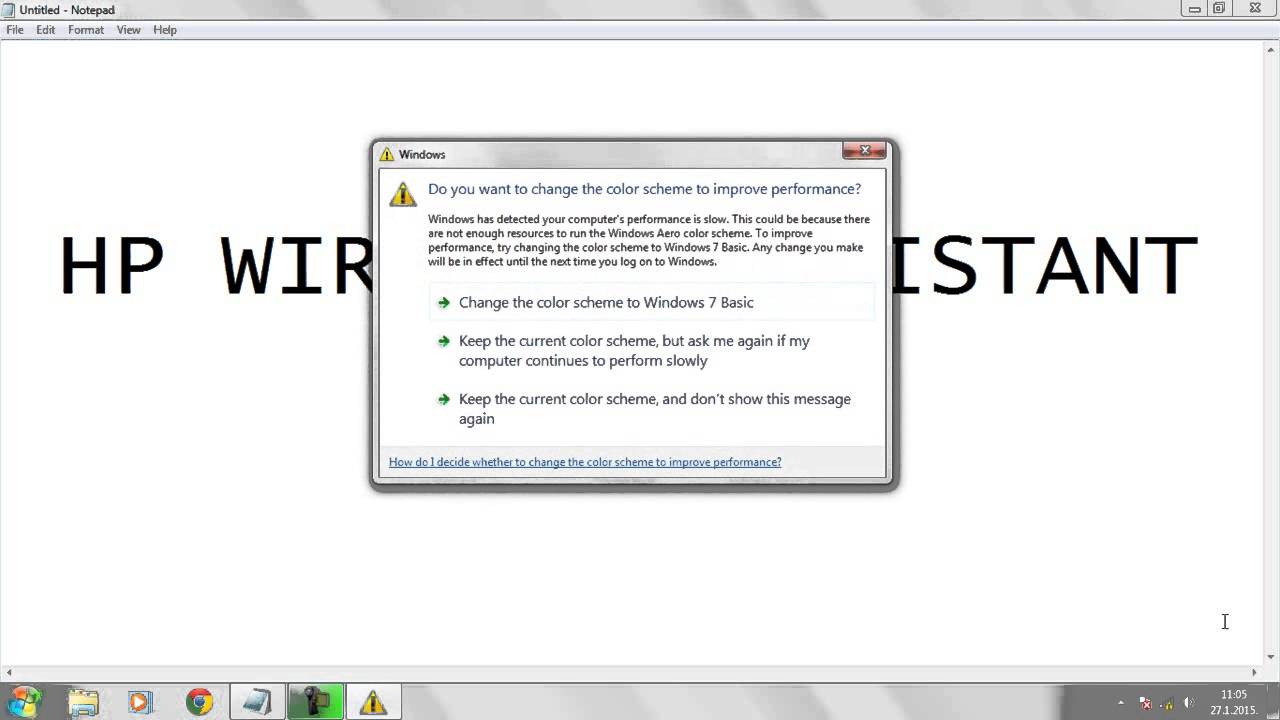Close the Windows color scheme dialog
The height and width of the screenshot is (720, 1280).
click(x=864, y=151)
